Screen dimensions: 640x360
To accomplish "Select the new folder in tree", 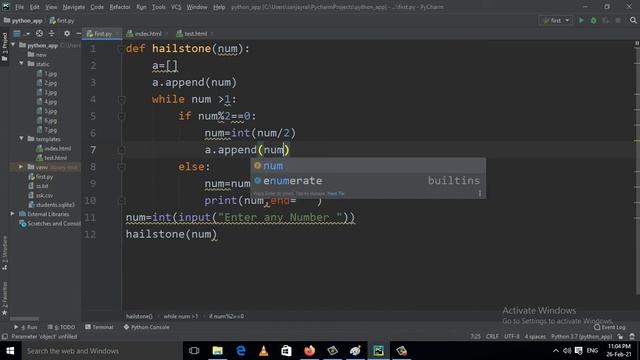I will click(x=37, y=55).
